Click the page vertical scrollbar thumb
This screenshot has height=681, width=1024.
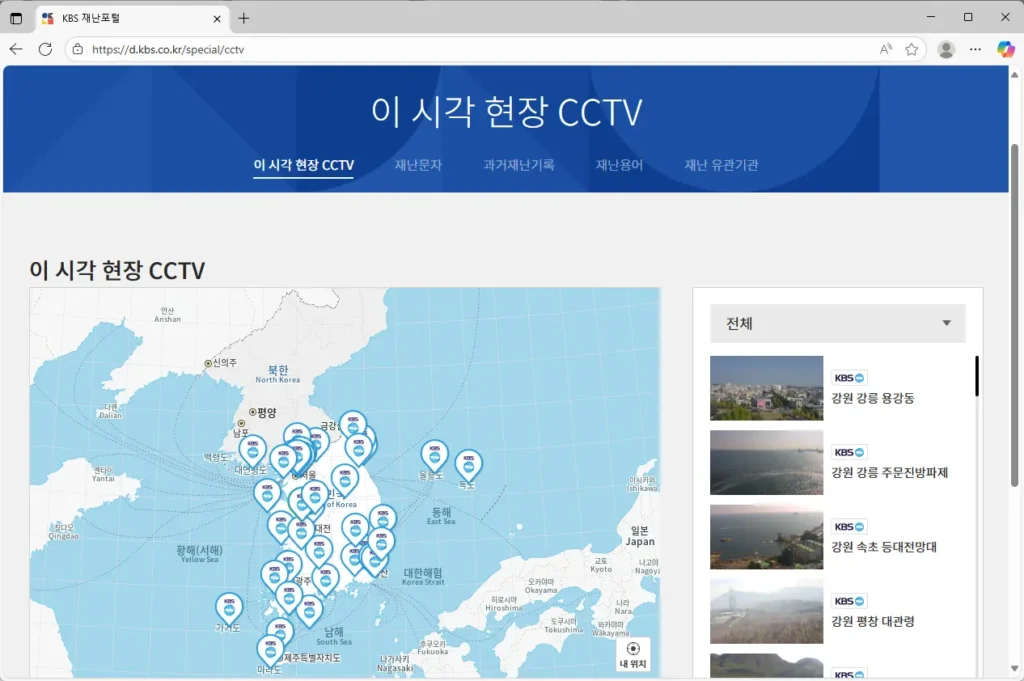pos(1014,315)
